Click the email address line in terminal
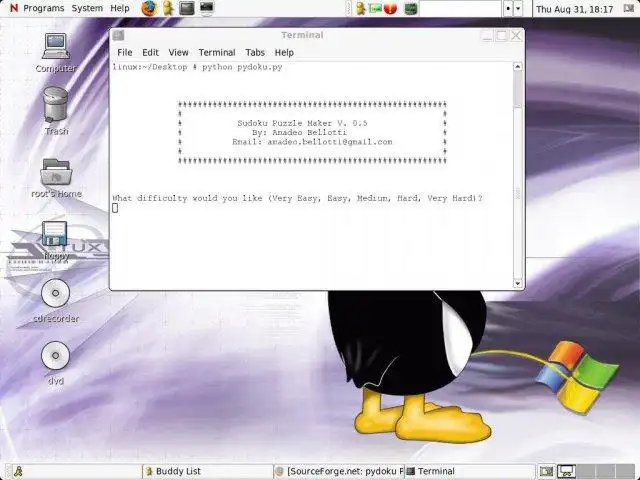The height and width of the screenshot is (480, 640). click(312, 142)
